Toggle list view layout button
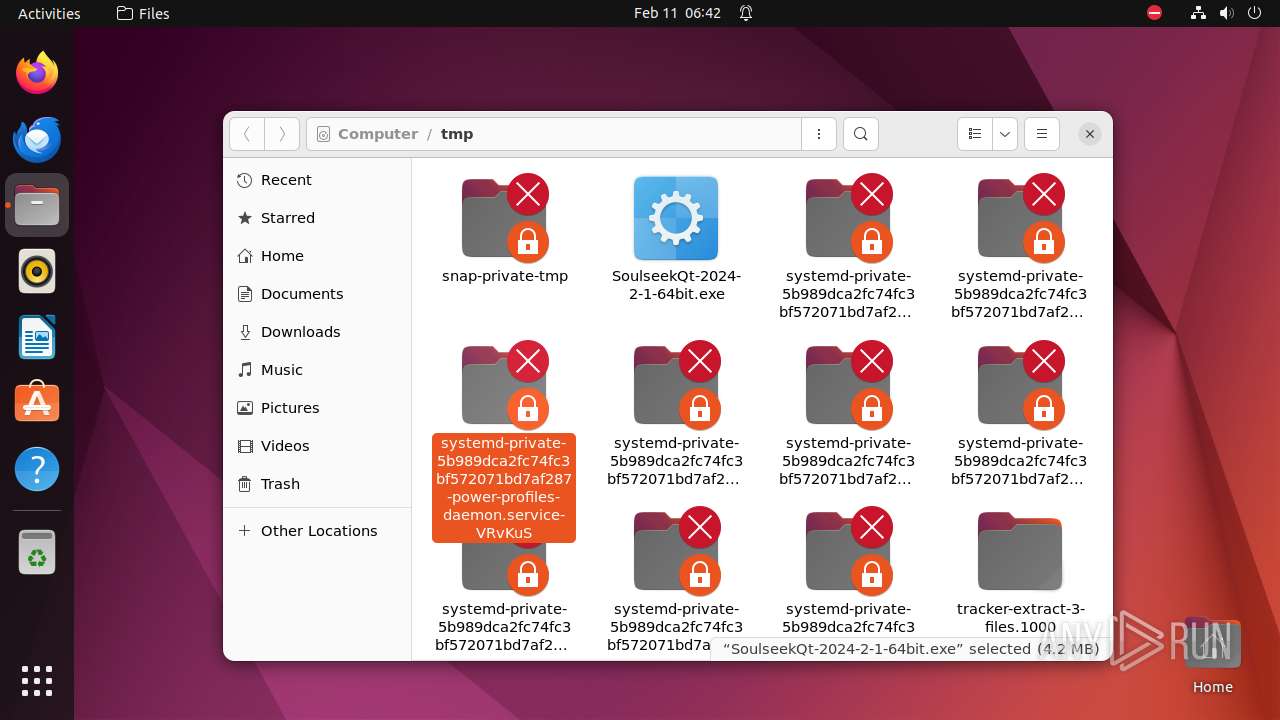Viewport: 1280px width, 720px height. pos(975,134)
